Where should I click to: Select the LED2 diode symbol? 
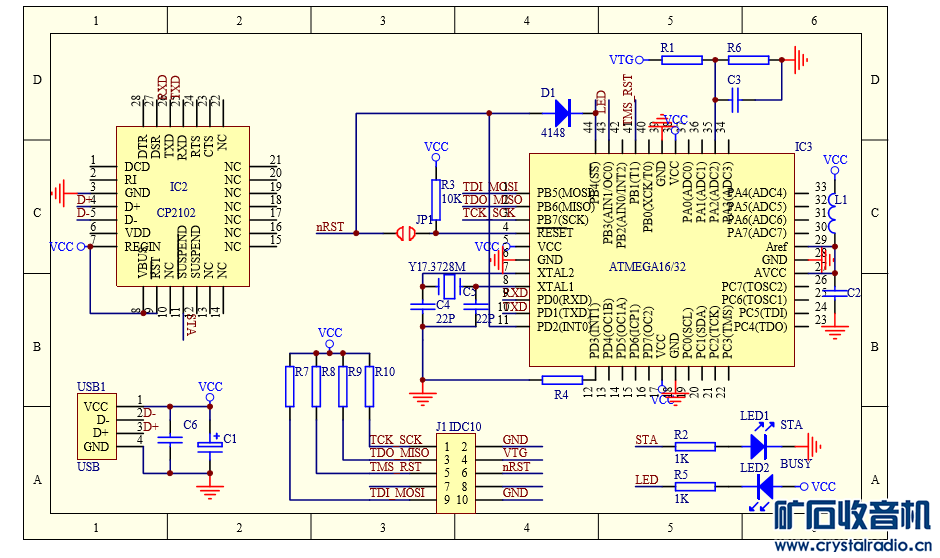point(764,488)
